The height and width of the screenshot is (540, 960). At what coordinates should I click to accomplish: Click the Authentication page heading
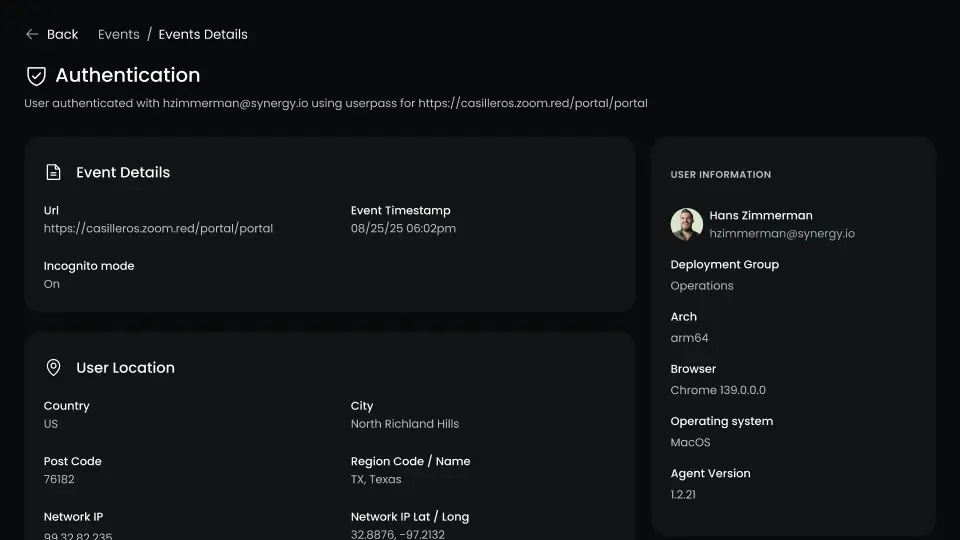coord(127,75)
